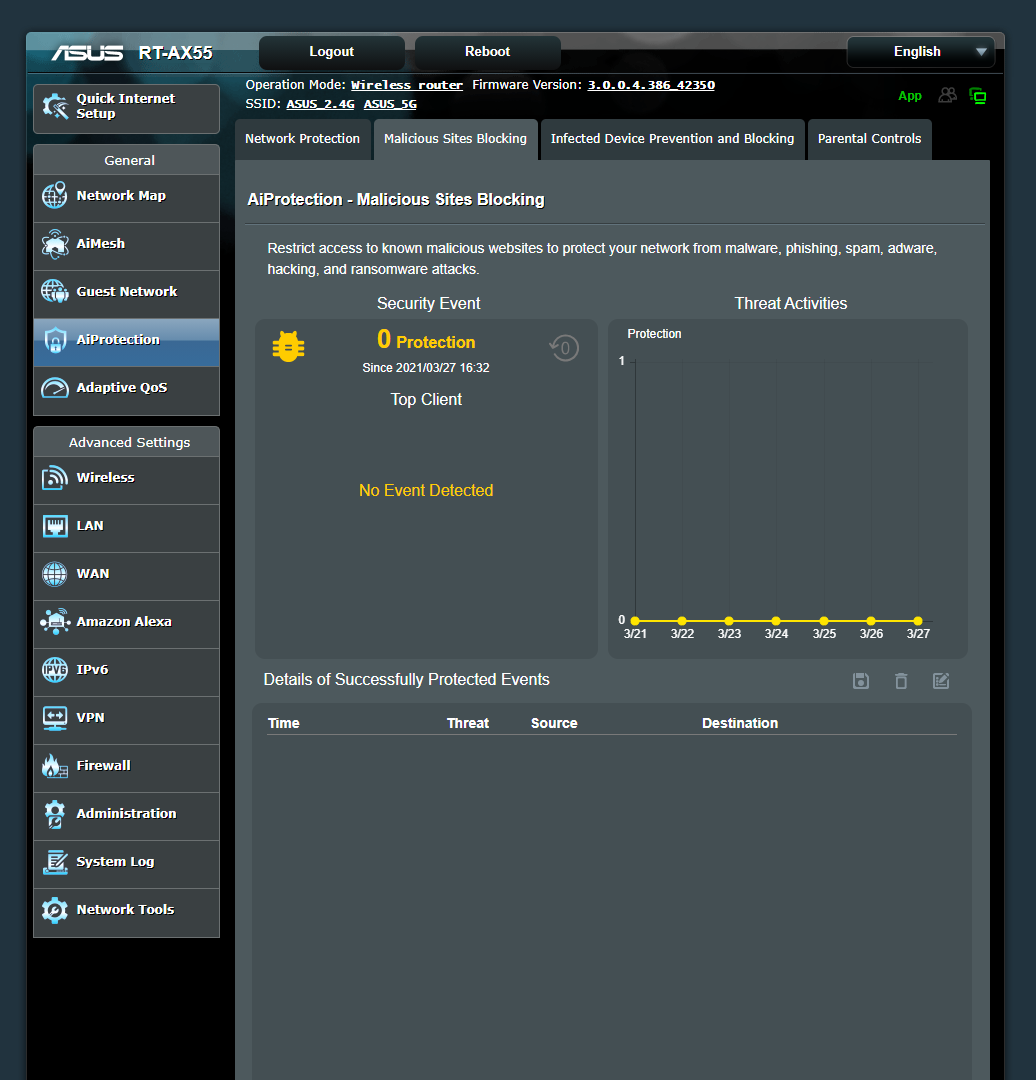Screen dimensions: 1036x1080
Task: Open Firewall menu label
Action: pos(103,766)
